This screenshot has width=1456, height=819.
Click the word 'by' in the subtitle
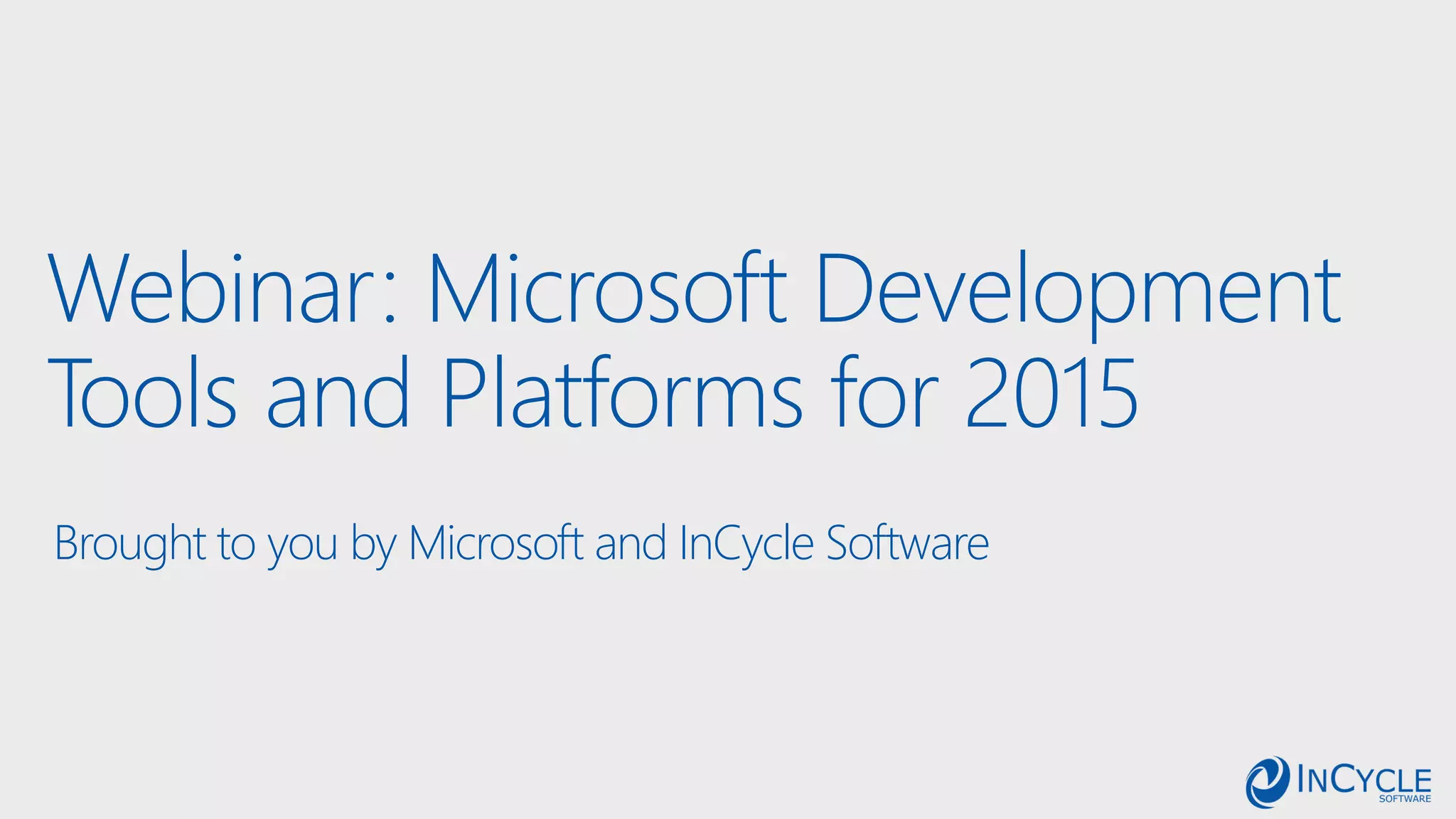(x=373, y=544)
